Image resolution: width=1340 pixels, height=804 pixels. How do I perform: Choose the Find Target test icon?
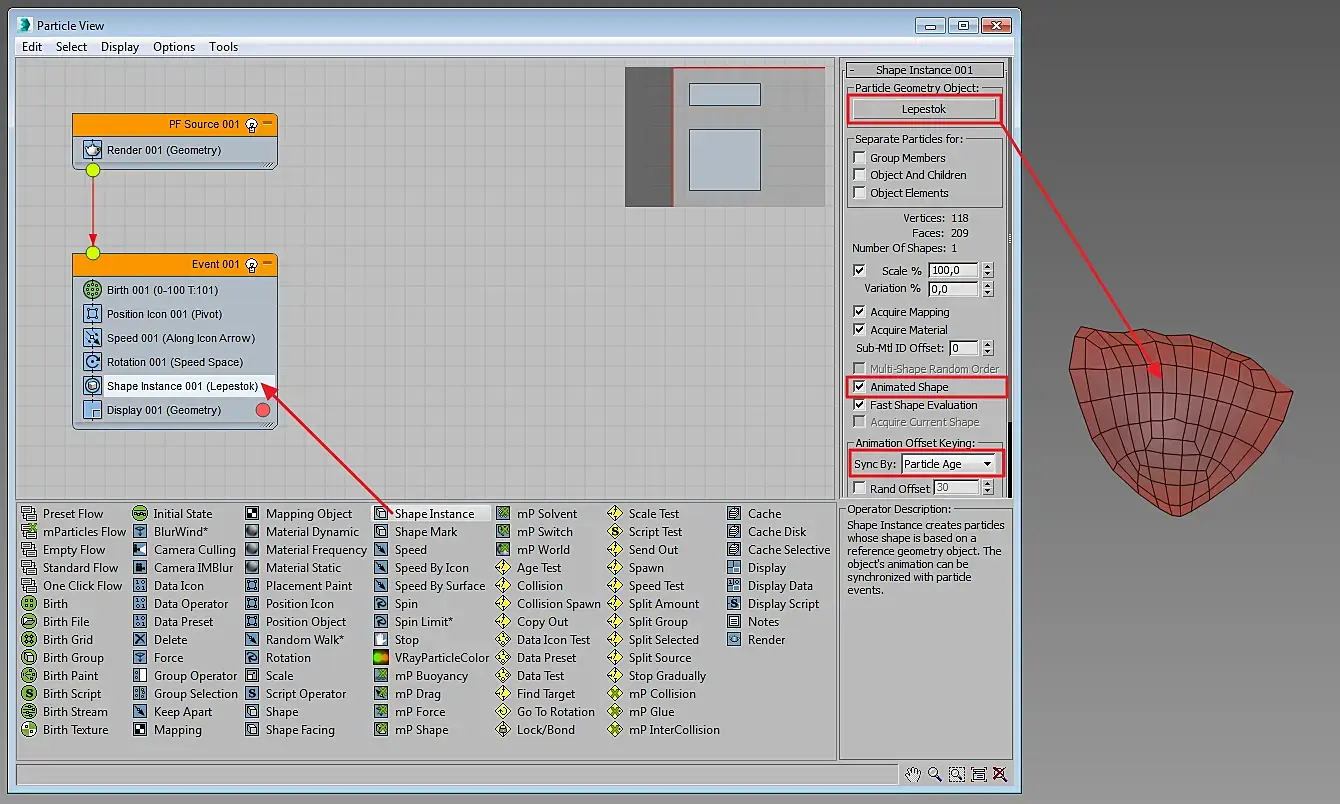click(503, 694)
